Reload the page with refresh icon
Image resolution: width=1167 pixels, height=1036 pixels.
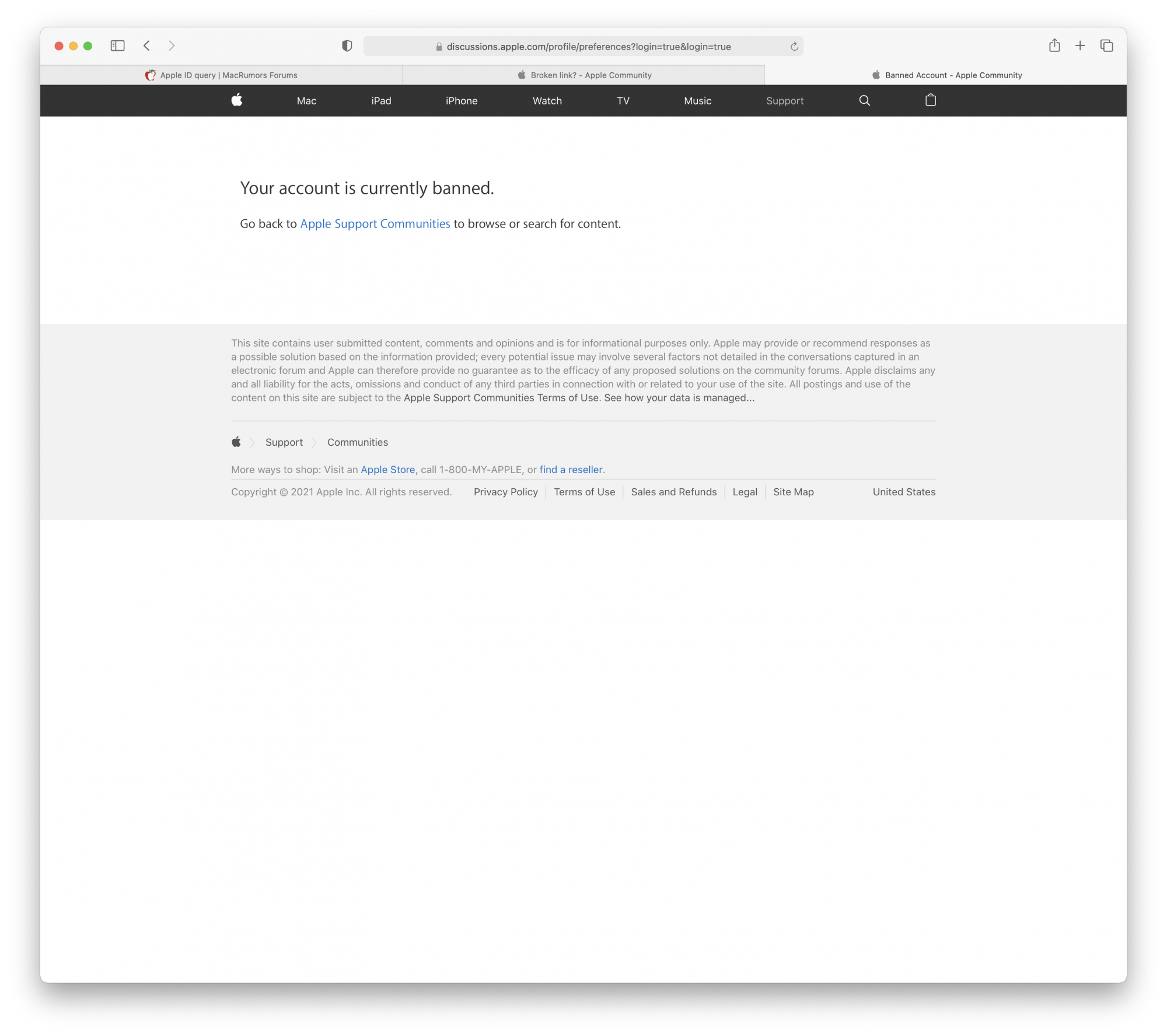click(794, 47)
